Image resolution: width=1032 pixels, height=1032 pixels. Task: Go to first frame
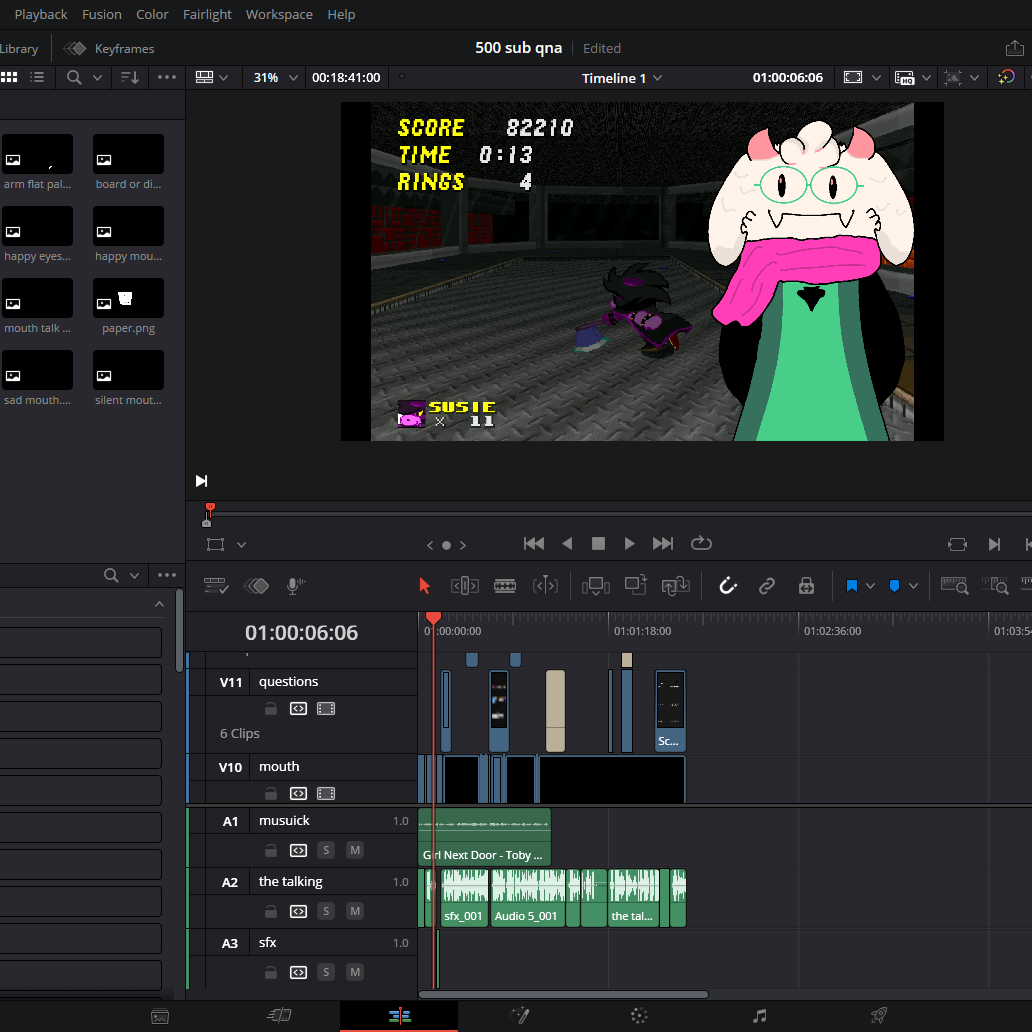[x=534, y=544]
